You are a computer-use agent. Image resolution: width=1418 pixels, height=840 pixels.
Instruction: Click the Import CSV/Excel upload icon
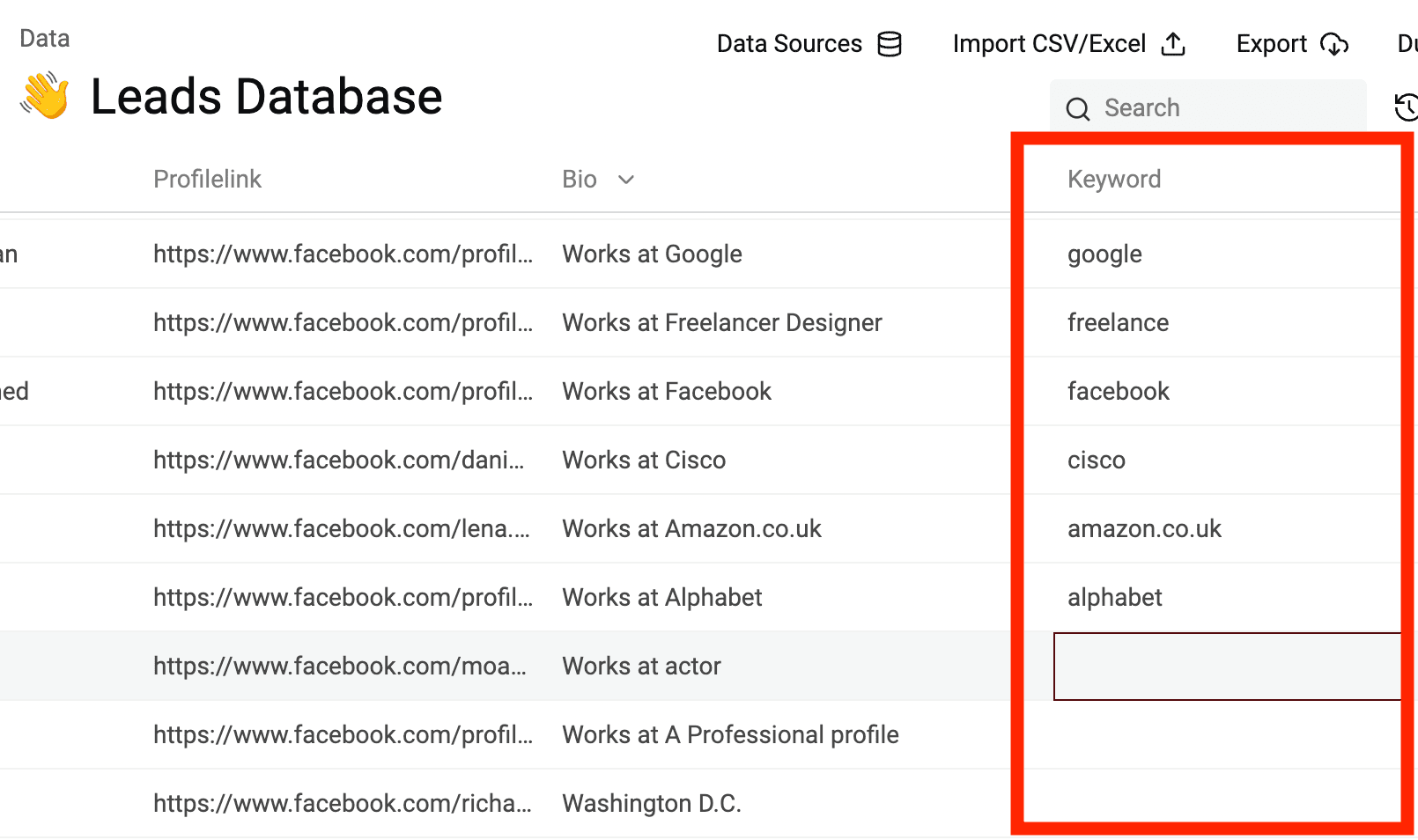pyautogui.click(x=1173, y=44)
